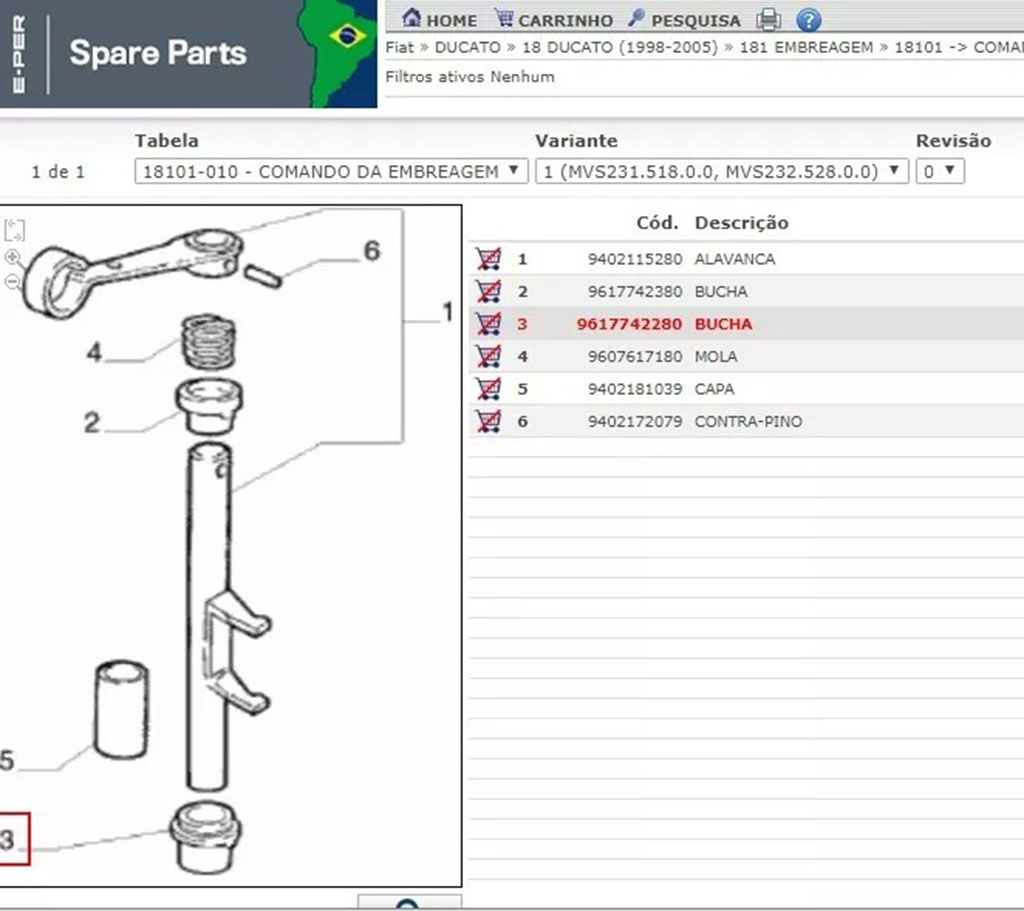Expand the Variante dropdown selector
The width and height of the screenshot is (1024, 911).
tap(721, 171)
